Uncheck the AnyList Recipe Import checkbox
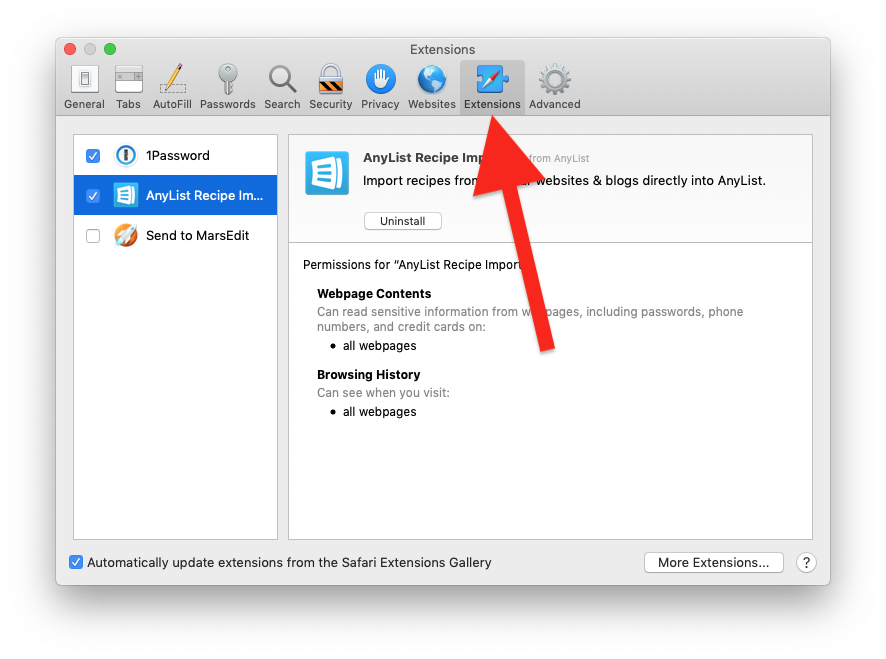Viewport: 886px width, 659px height. pyautogui.click(x=93, y=196)
